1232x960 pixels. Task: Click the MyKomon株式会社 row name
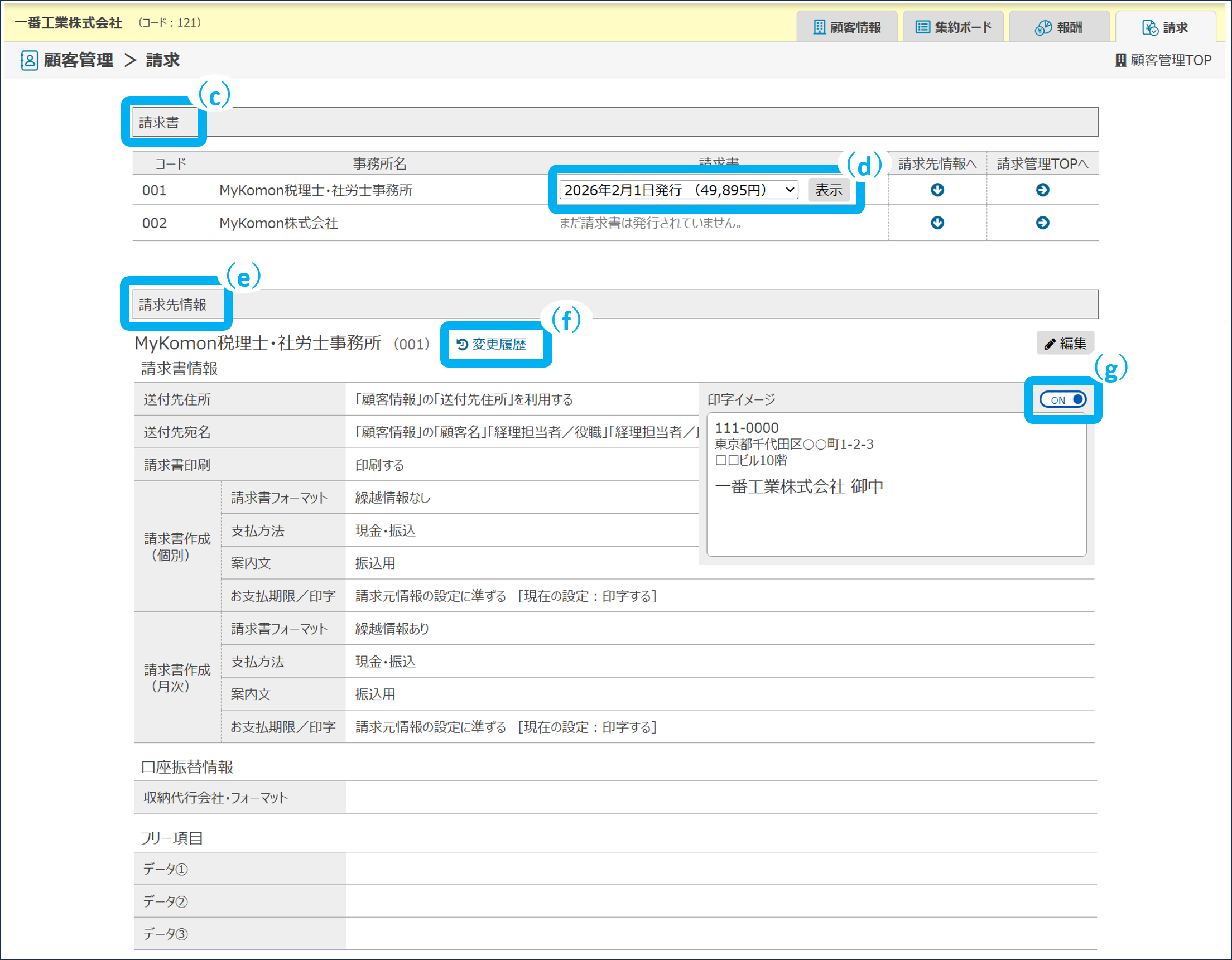278,223
